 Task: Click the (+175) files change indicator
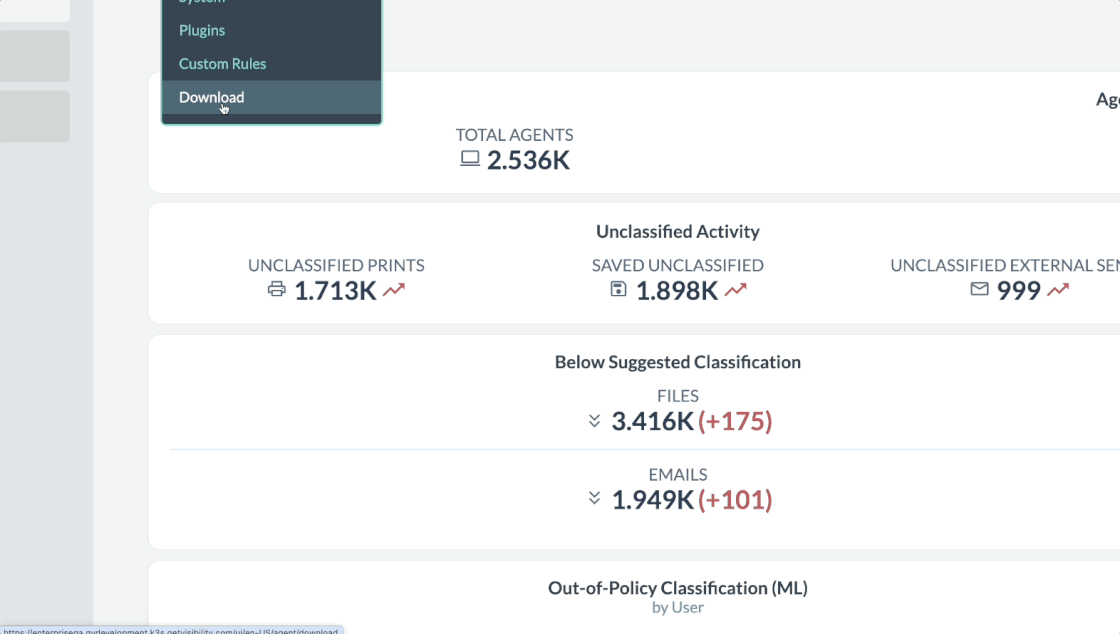735,421
